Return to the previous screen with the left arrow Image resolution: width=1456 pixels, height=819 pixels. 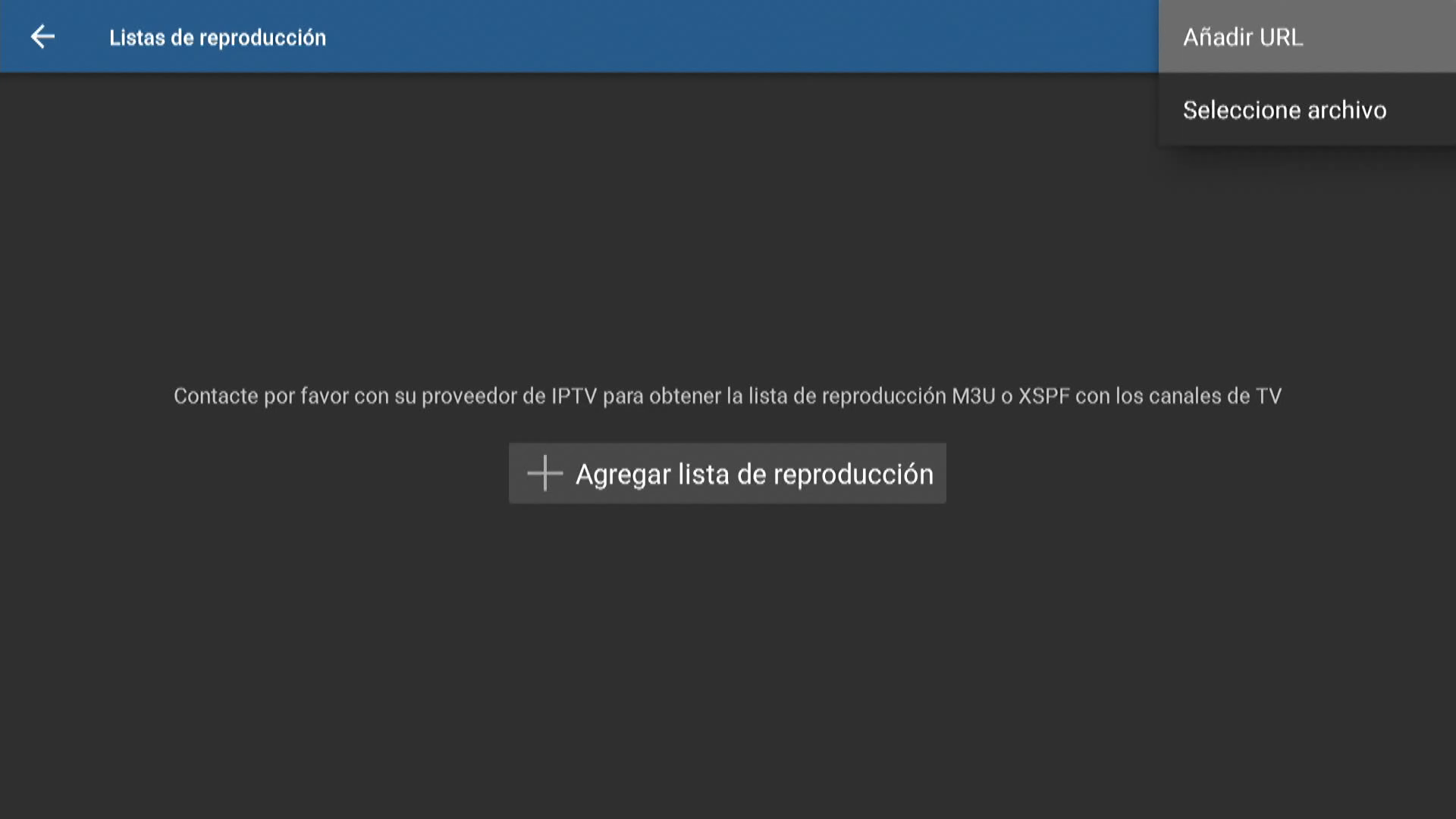coord(42,36)
